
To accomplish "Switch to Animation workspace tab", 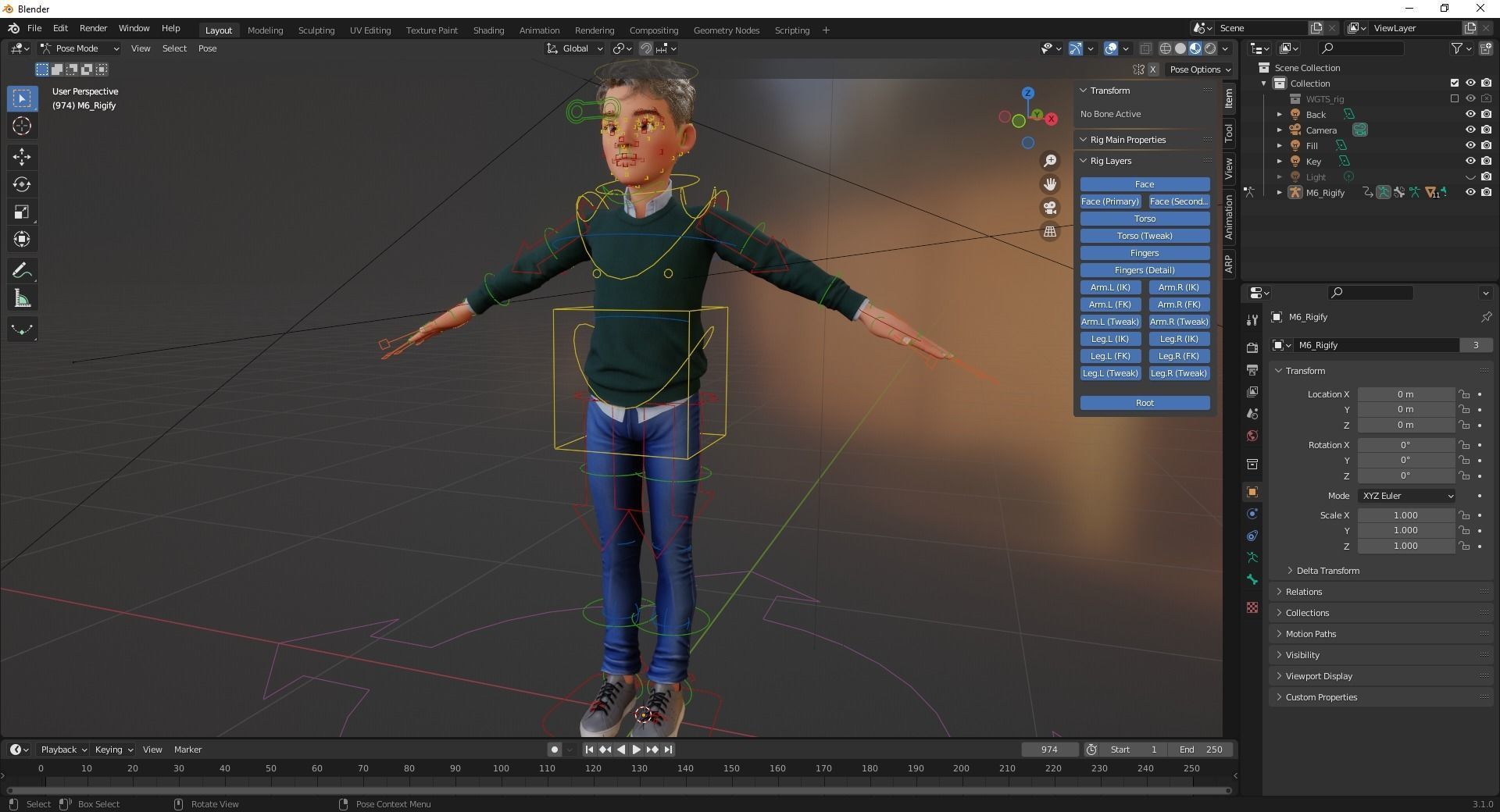I will [x=539, y=30].
